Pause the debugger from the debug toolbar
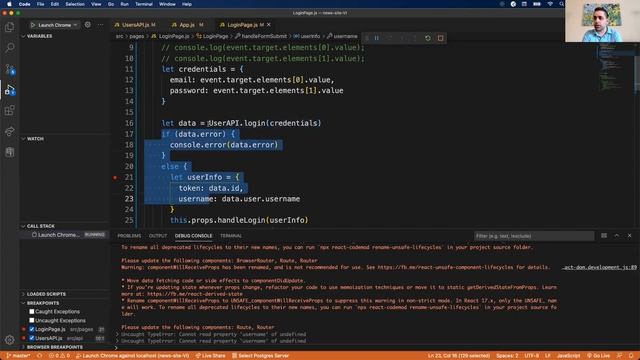Viewport: 640px width, 360px height. pyautogui.click(x=377, y=38)
